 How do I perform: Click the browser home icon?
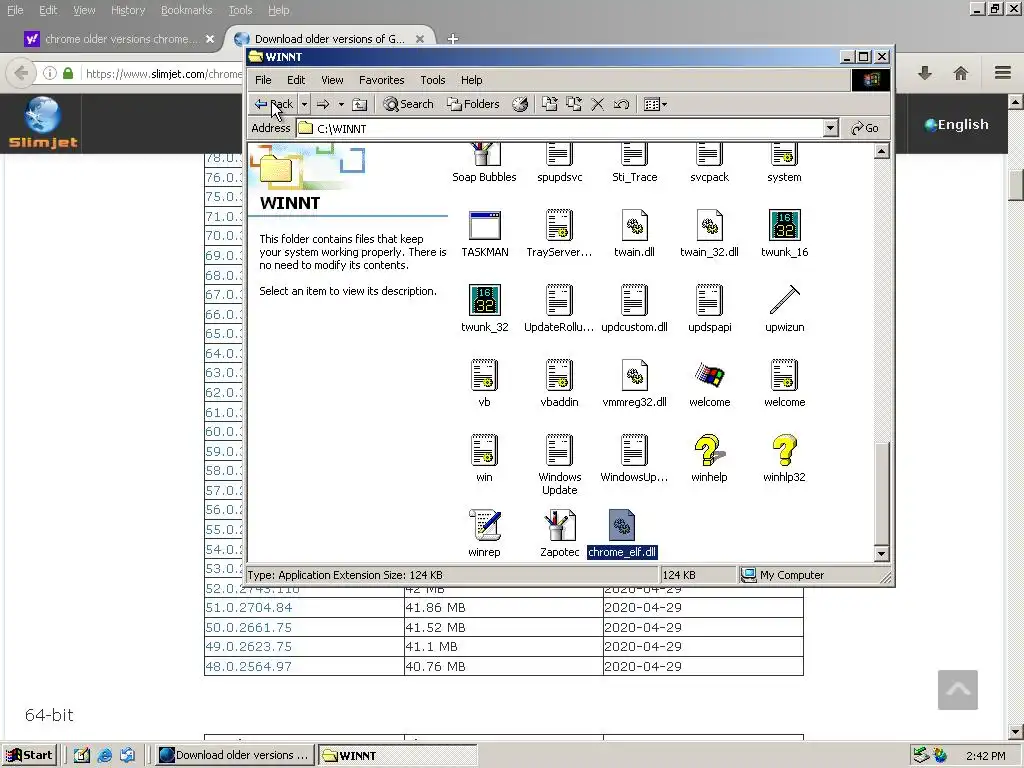(960, 73)
